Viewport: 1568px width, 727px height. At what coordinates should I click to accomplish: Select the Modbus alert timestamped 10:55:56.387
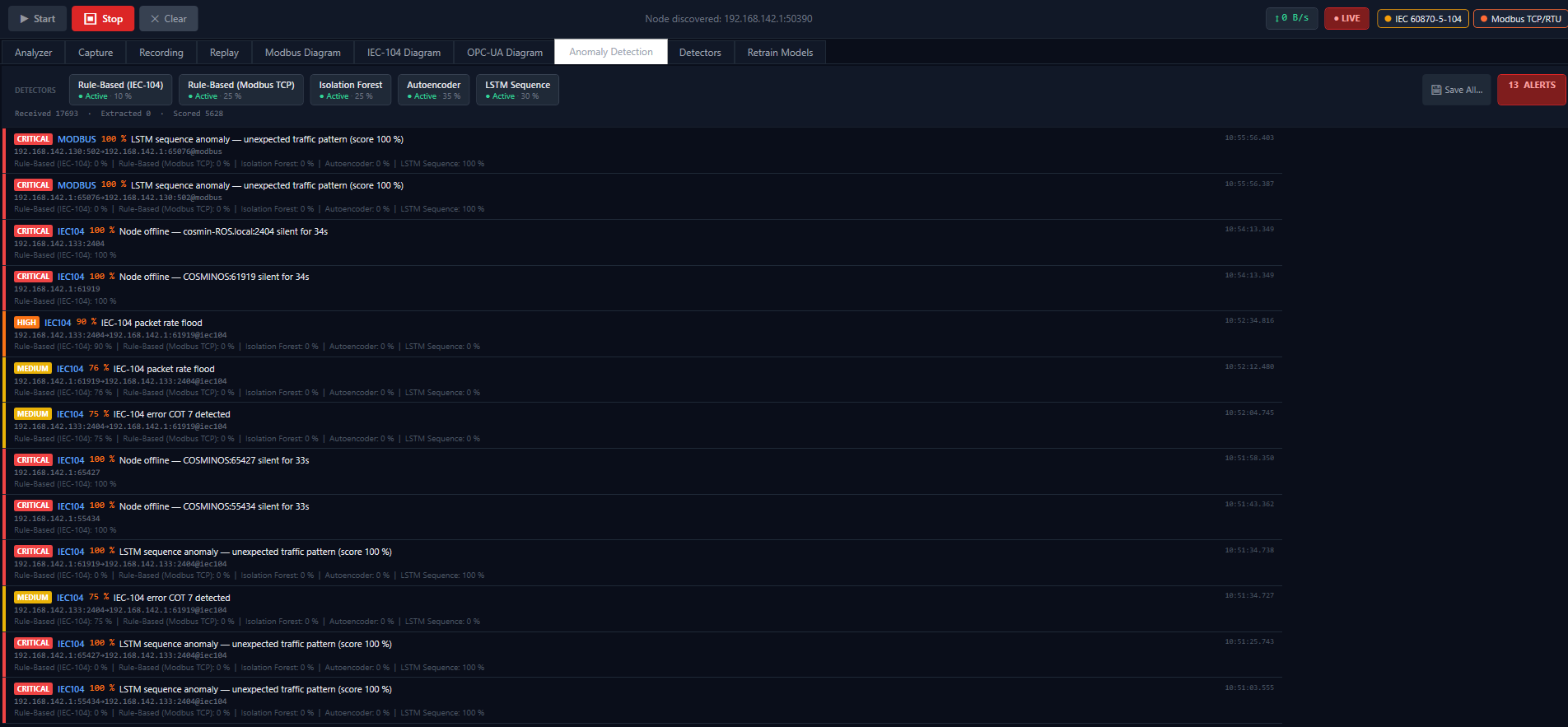coord(642,197)
